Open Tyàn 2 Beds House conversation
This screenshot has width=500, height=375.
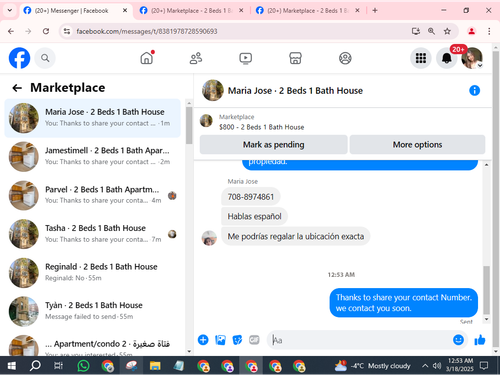pyautogui.click(x=92, y=311)
